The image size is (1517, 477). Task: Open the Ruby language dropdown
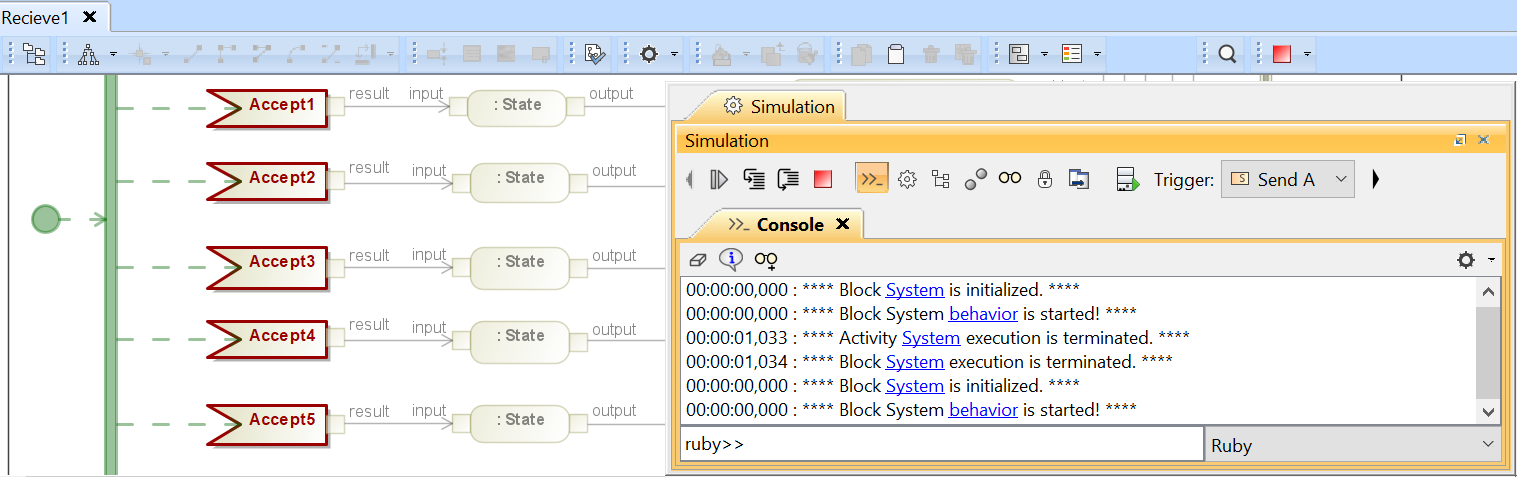coord(1352,445)
